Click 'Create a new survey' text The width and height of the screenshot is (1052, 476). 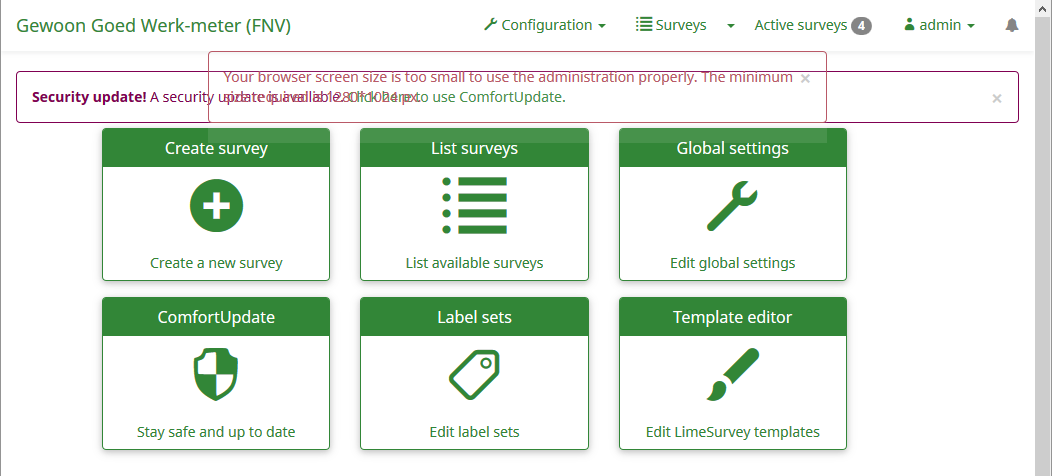(216, 264)
